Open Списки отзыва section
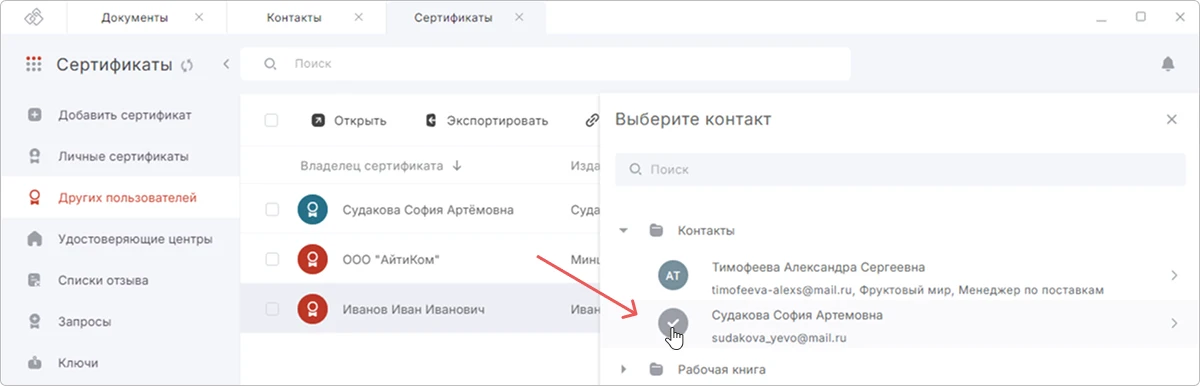The width and height of the screenshot is (1200, 386). pos(120,280)
